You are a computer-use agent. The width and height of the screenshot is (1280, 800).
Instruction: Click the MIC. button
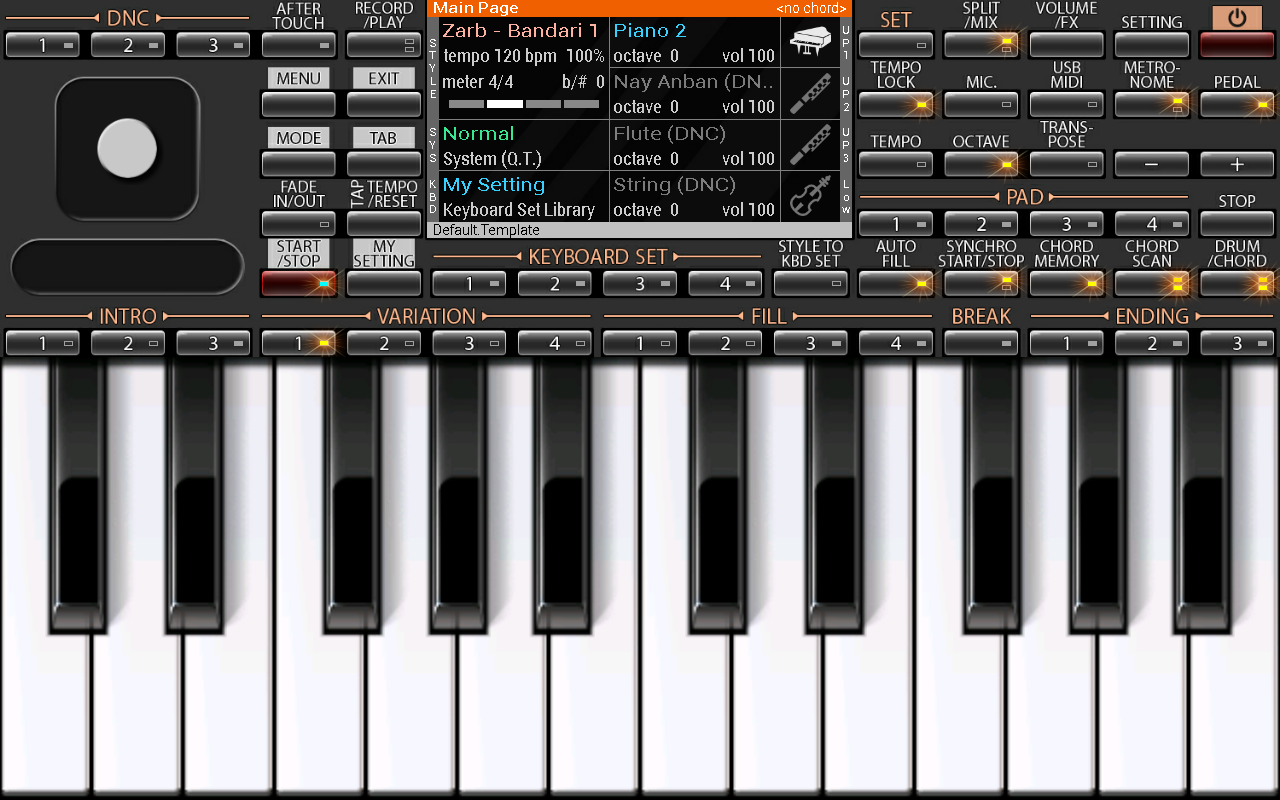(x=981, y=104)
